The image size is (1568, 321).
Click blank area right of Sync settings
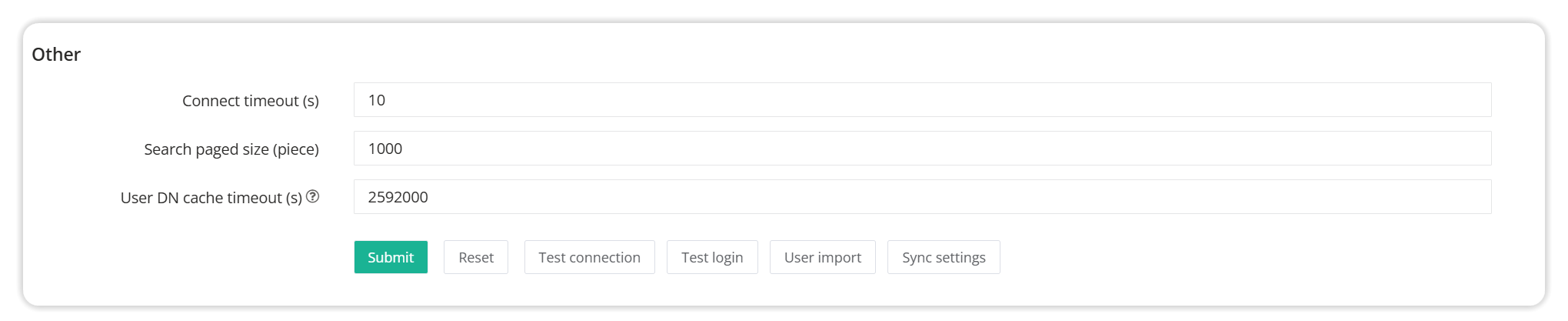(x=1246, y=257)
